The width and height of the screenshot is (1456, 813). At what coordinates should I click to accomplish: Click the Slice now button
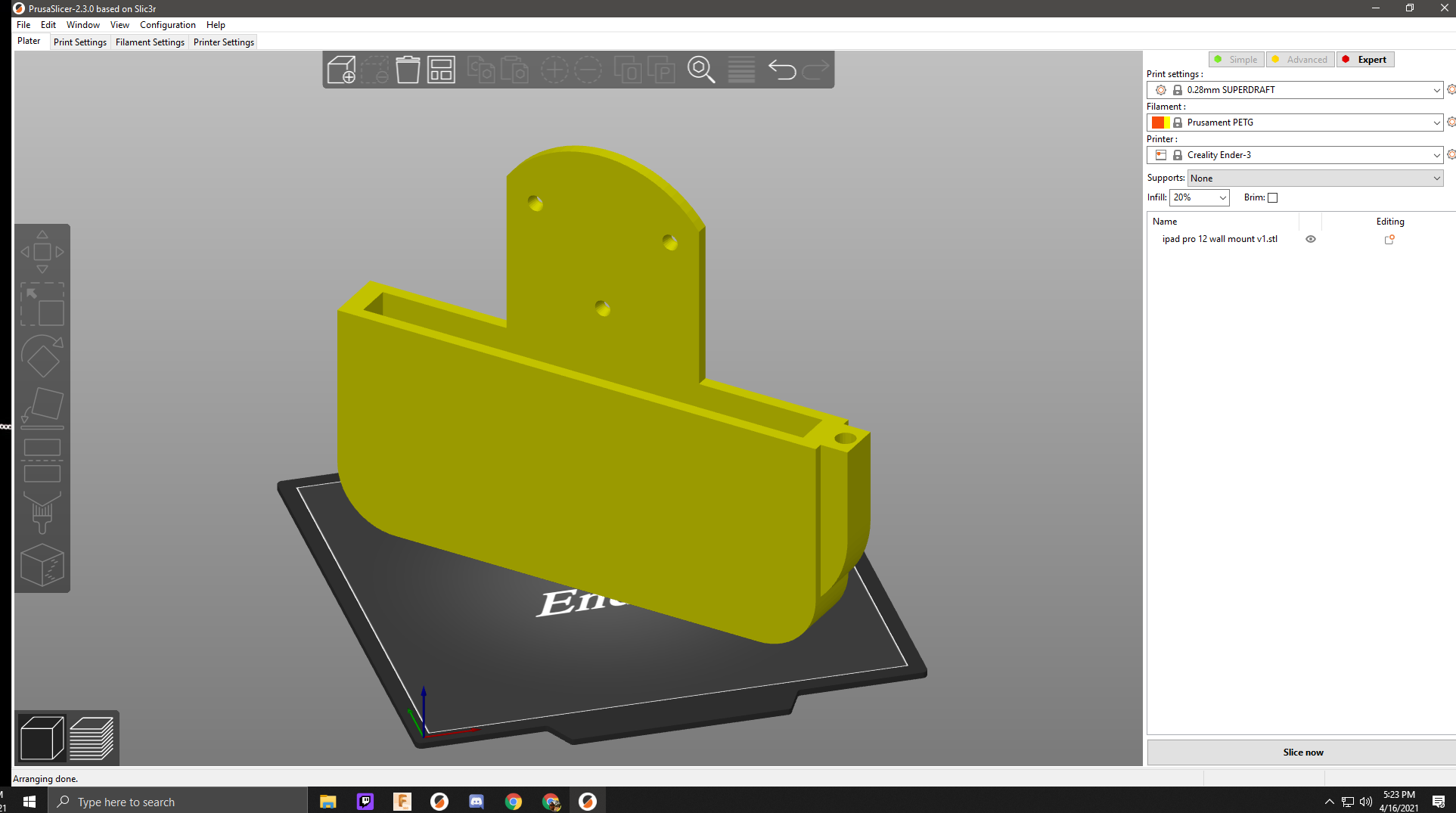(x=1302, y=752)
